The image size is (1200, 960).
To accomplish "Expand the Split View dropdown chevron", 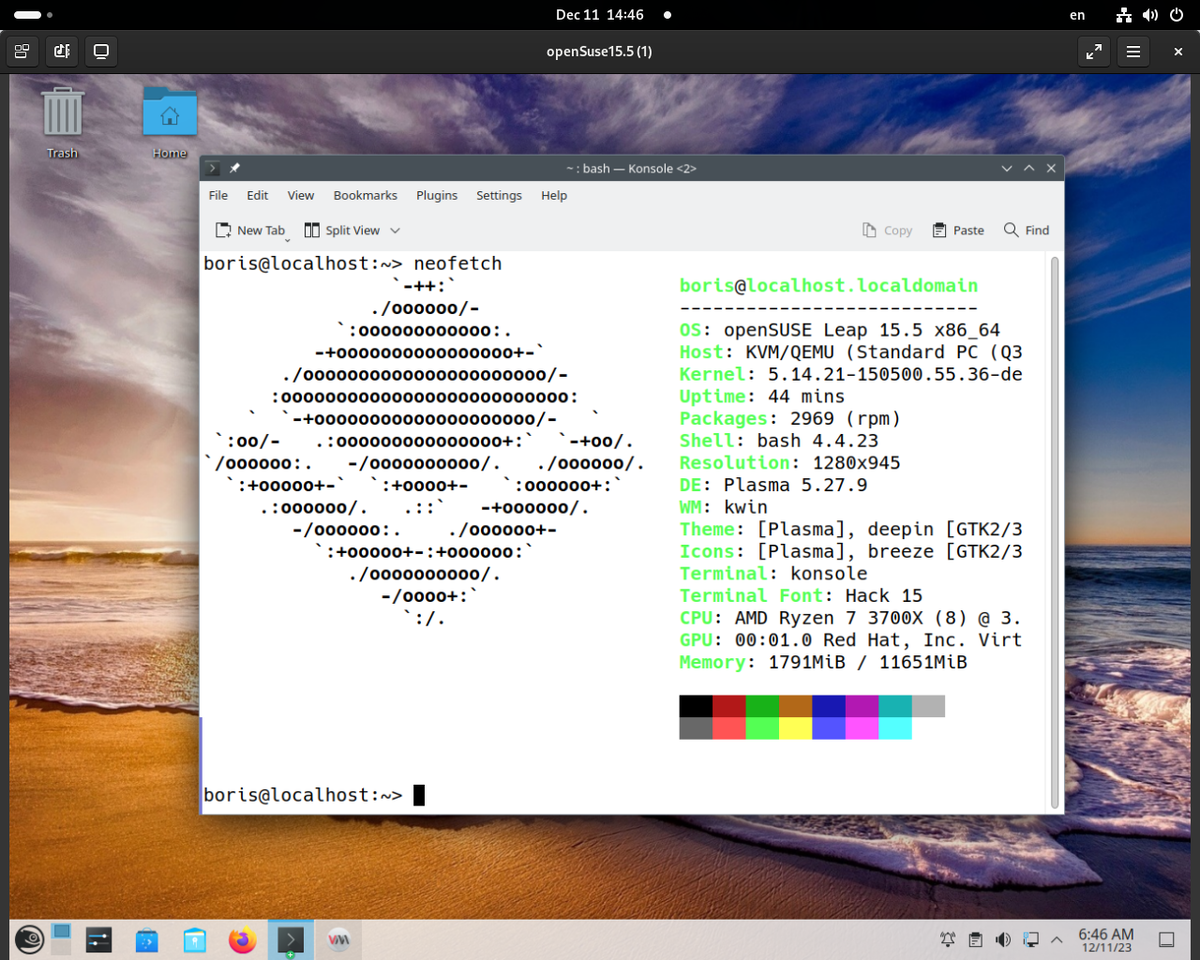I will (x=395, y=230).
